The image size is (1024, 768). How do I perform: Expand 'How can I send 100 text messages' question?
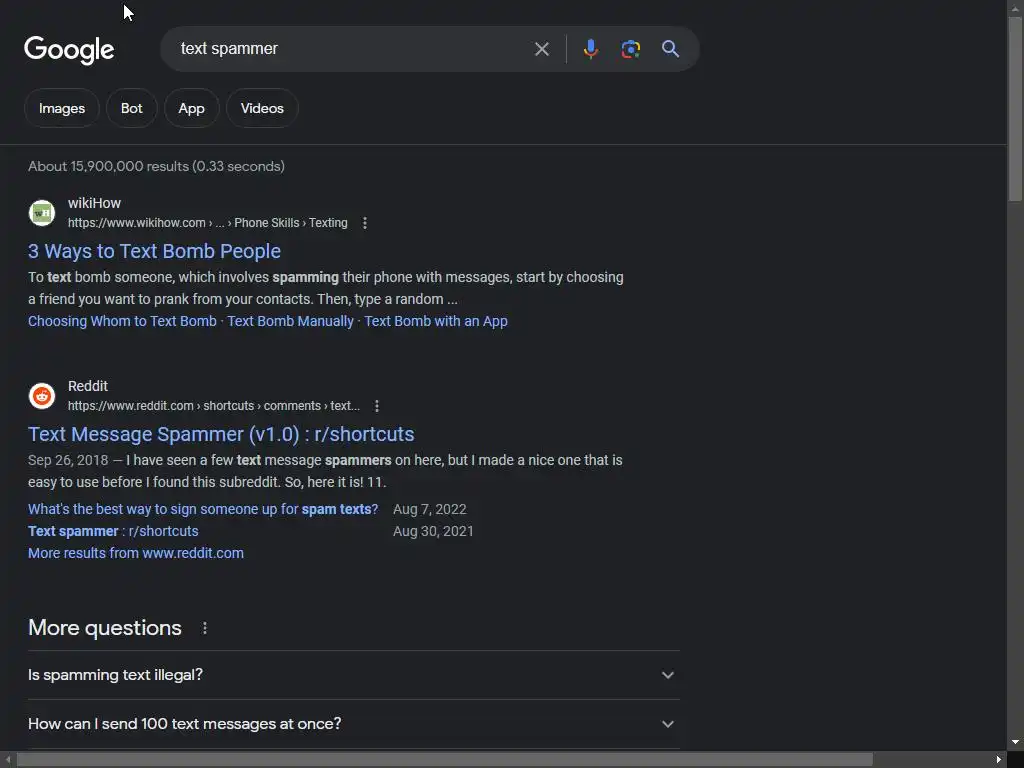pyautogui.click(x=353, y=724)
